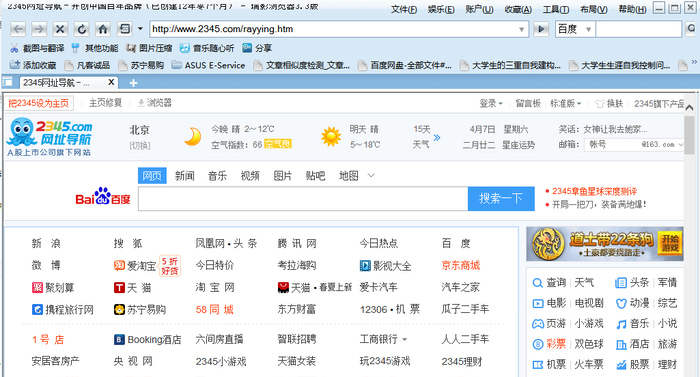The width and height of the screenshot is (700, 377).
Task: Expand dropdown arrow next to history icon
Action: pos(140,29)
